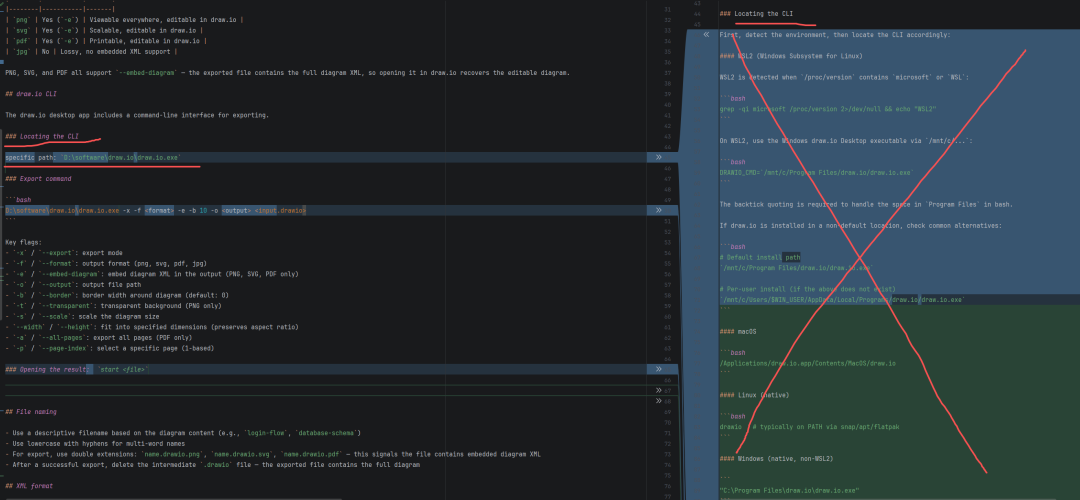
Task: Click the DRAWIO_CMD assignment line
Action: [815, 172]
